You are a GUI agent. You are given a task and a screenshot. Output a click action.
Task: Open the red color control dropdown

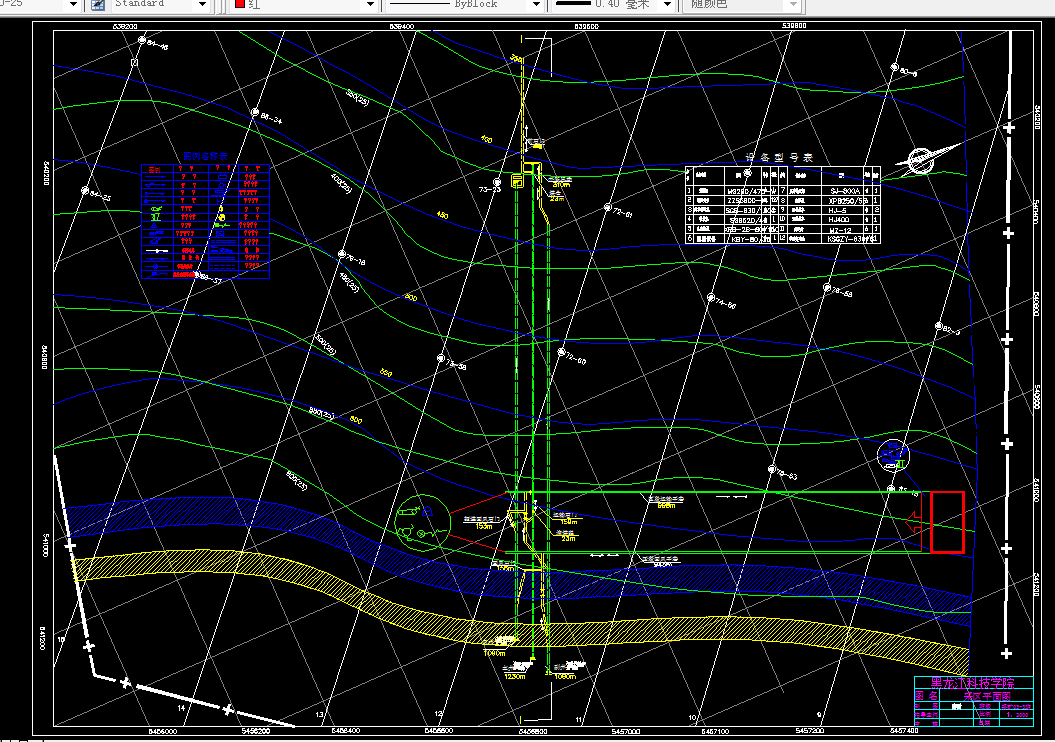click(x=369, y=5)
